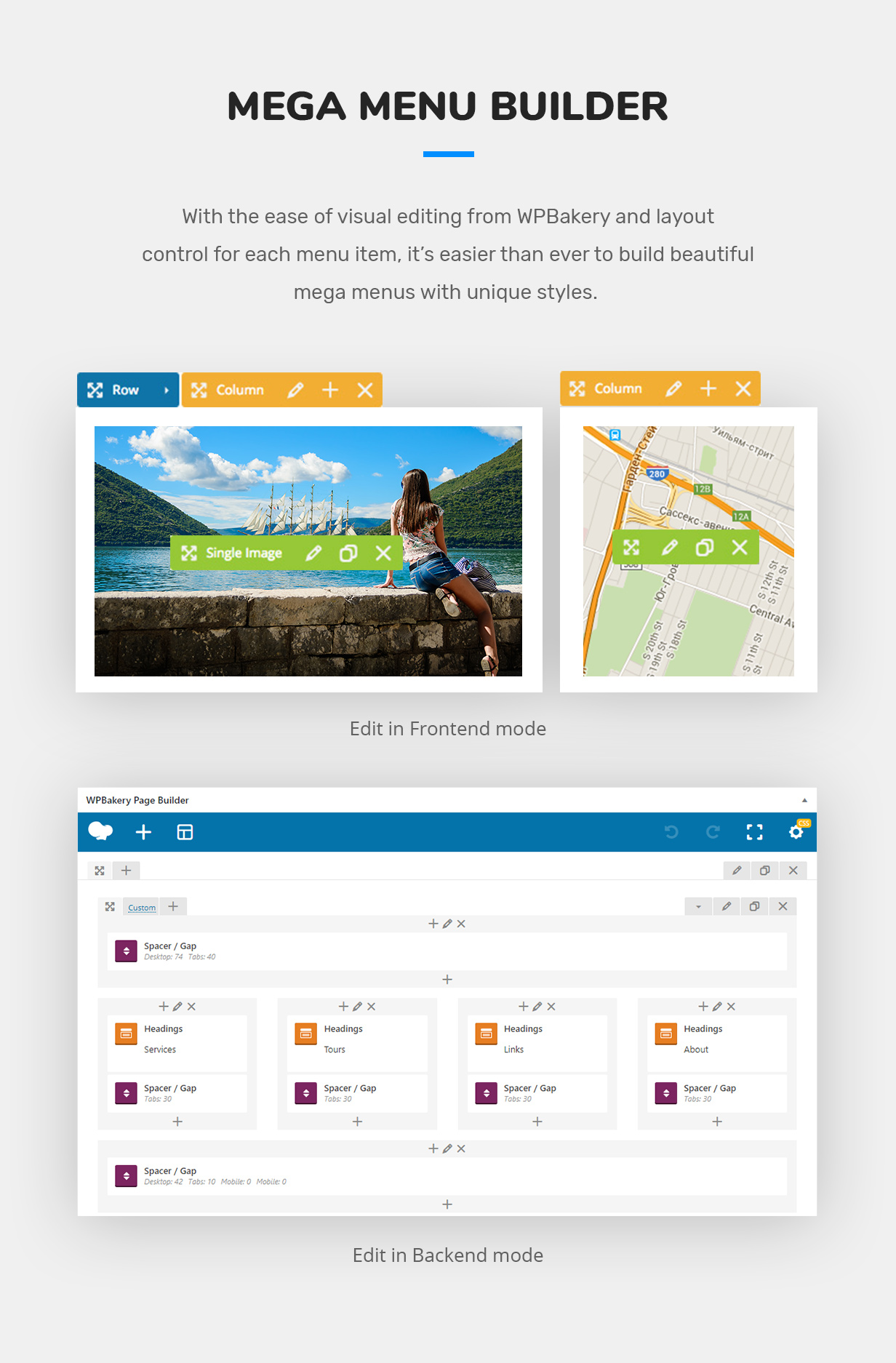Click outer row move handle in backend
The height and width of the screenshot is (1363, 896).
[100, 871]
